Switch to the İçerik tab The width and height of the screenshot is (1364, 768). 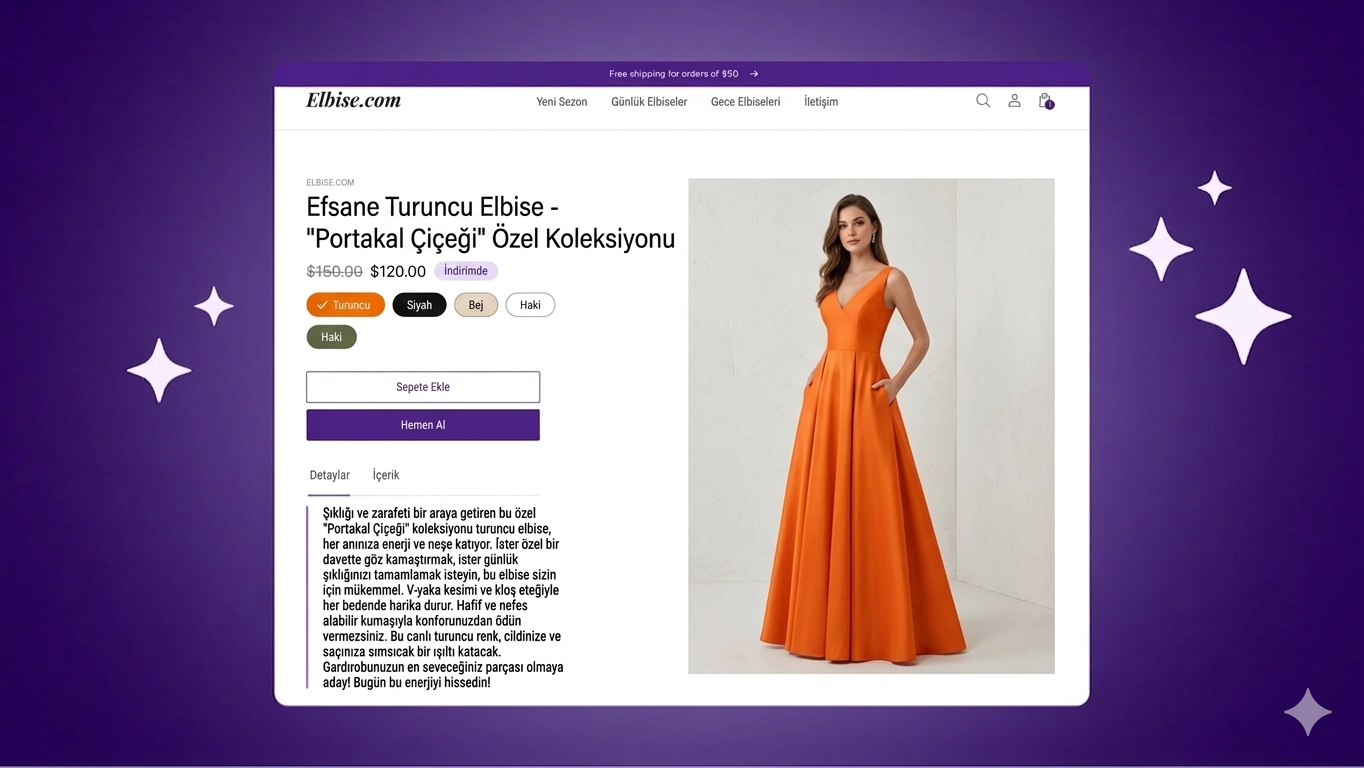[386, 475]
